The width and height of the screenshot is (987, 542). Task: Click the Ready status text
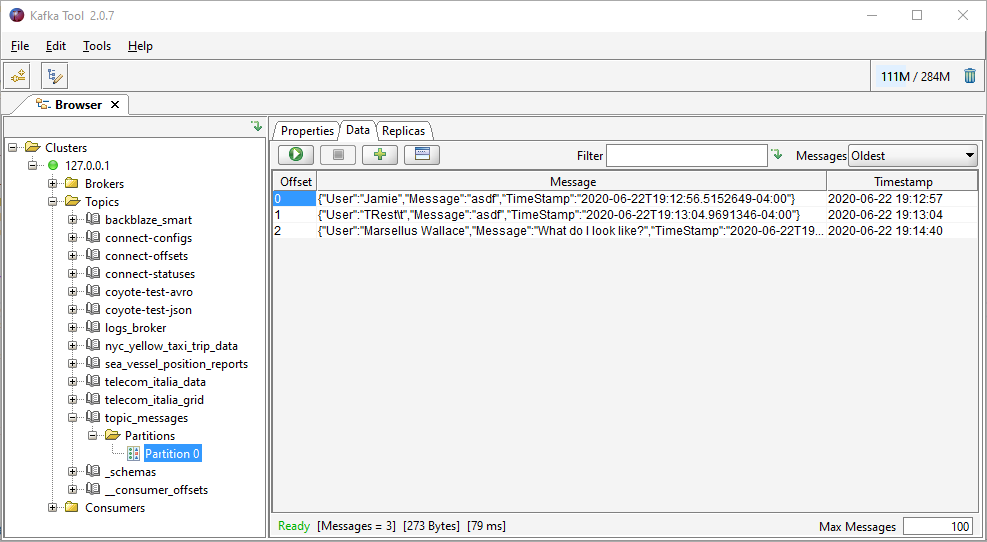[294, 526]
